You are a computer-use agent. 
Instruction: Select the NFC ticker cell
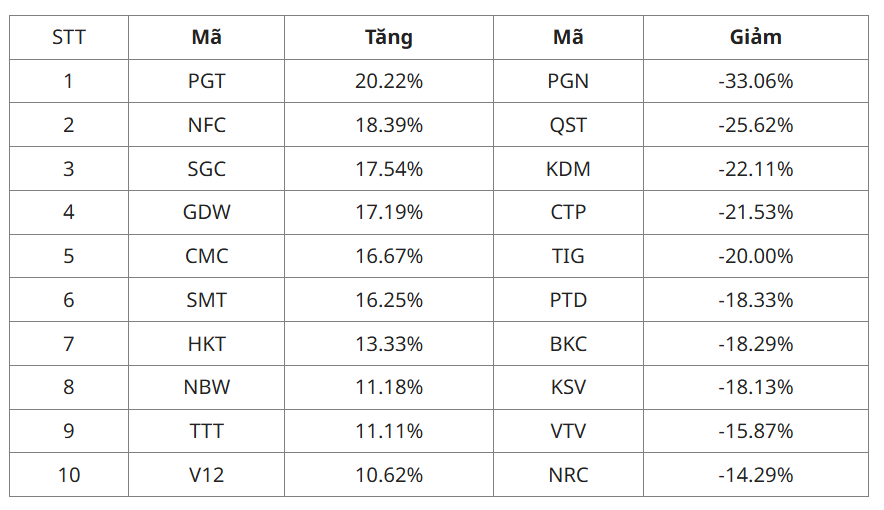[x=206, y=125]
